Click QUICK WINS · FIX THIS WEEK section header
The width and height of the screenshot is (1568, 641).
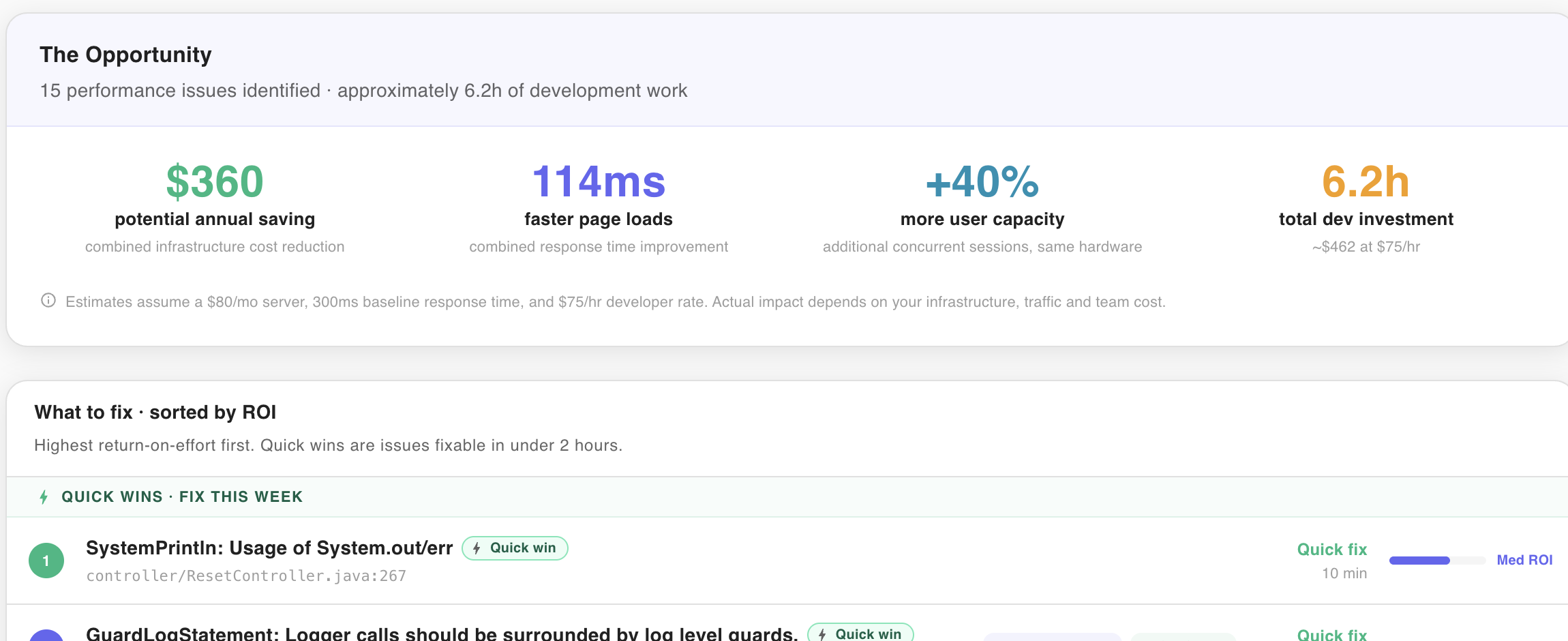coord(182,497)
